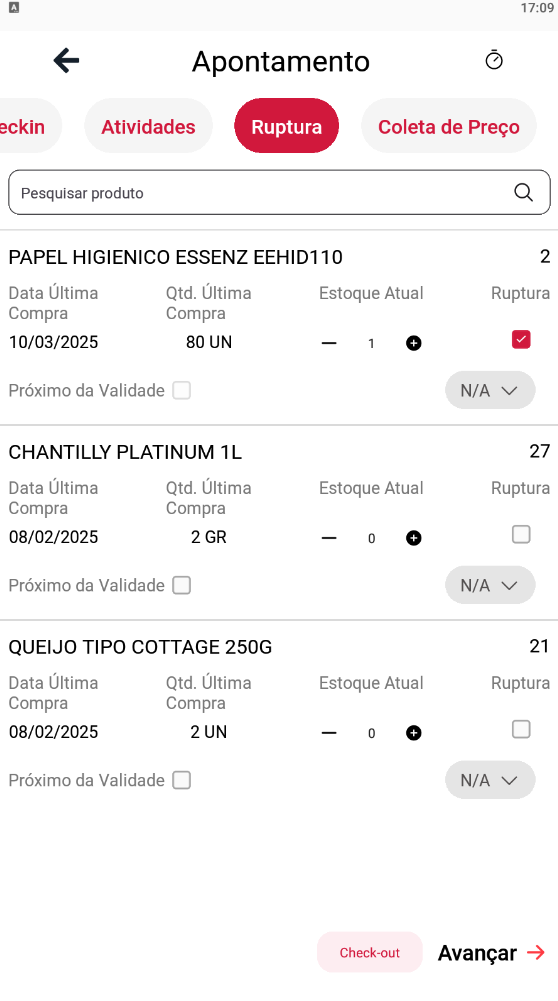Decrease Chantilly Platinum 1L stock
Screen dimensions: 558x1001
(x=329, y=538)
